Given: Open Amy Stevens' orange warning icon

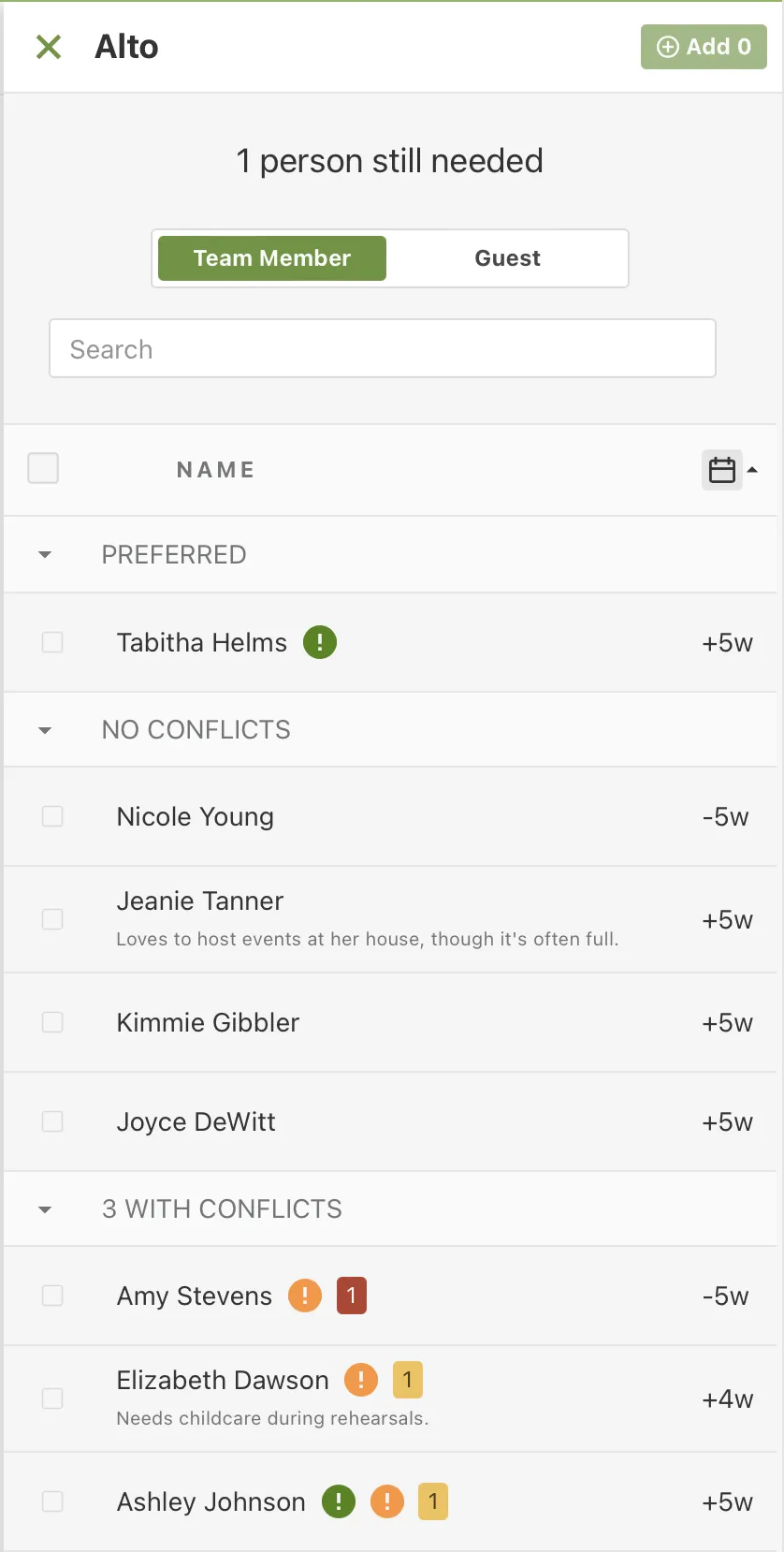Looking at the screenshot, I should 304,1296.
